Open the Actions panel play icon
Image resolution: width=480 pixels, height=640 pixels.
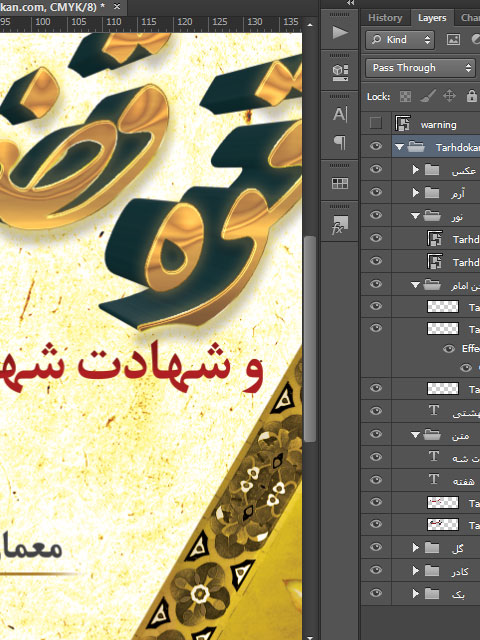click(x=340, y=32)
